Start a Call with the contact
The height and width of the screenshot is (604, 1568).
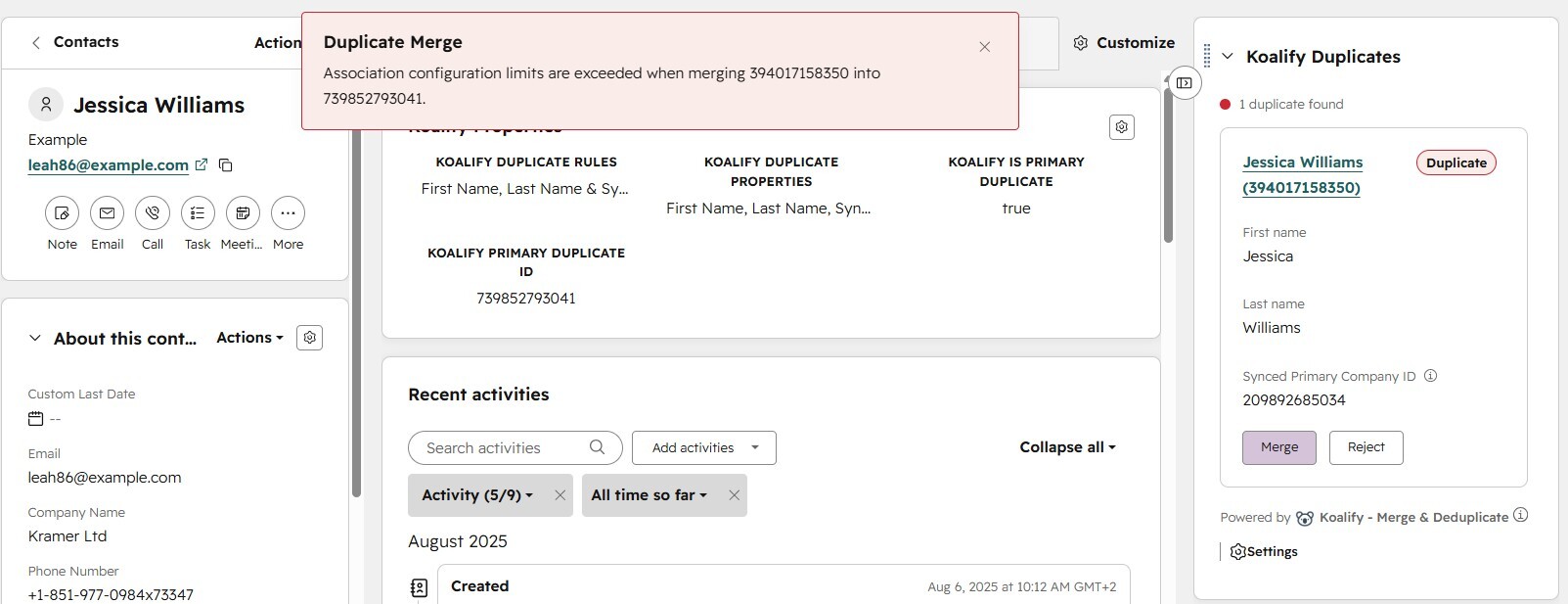153,213
